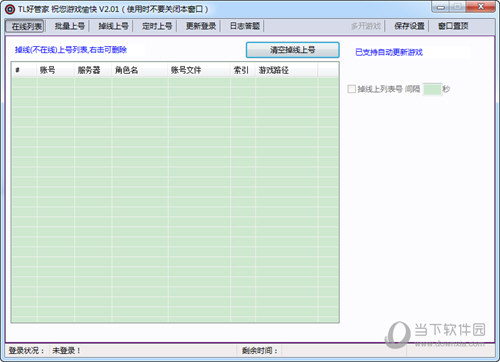Click the 间隔 seconds input field
Screen dimensions: 500x362
pos(432,89)
